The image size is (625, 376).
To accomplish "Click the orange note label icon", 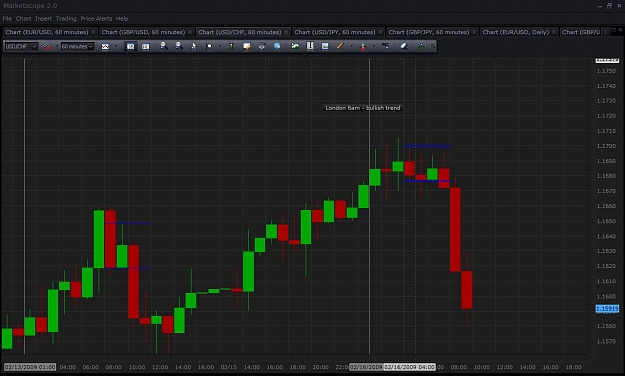I will [x=247, y=46].
